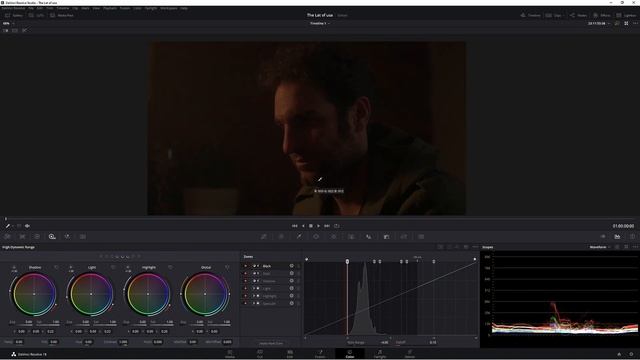640x360 pixels.
Task: Play the clip forward
Action: point(318,226)
